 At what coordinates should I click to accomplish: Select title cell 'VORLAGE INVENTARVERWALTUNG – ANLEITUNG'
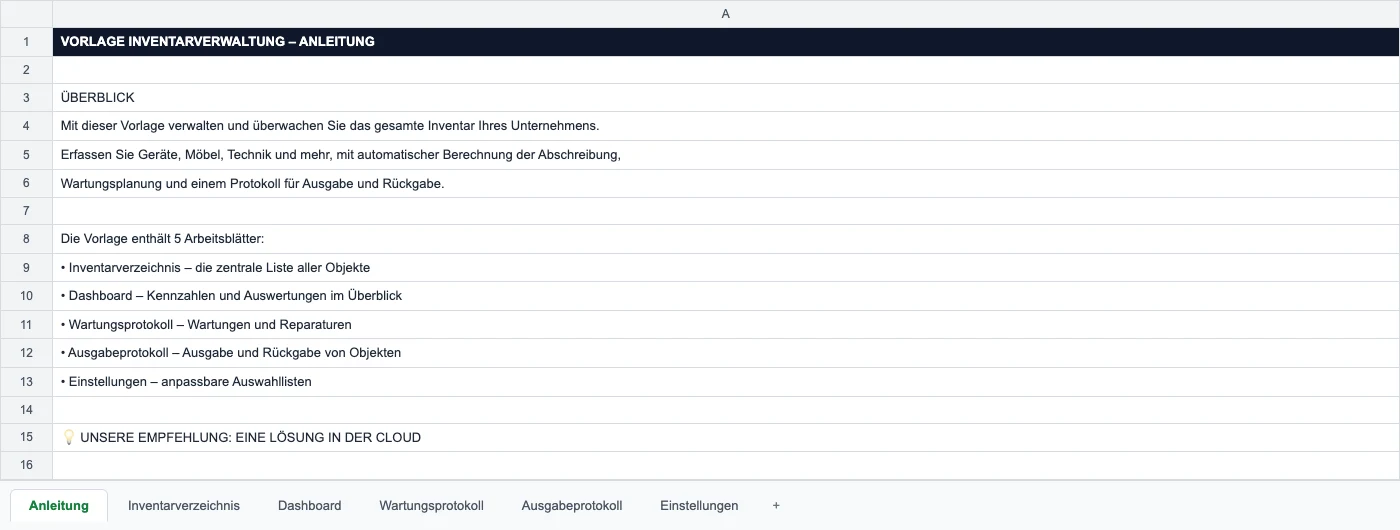(725, 42)
